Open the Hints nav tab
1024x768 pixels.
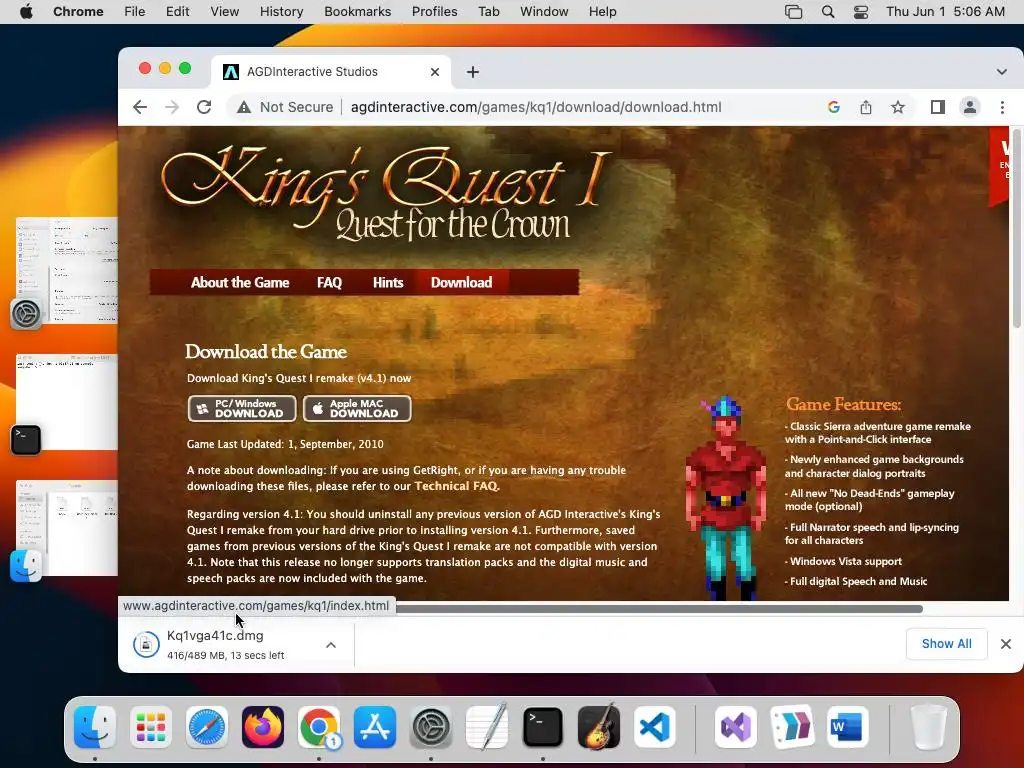[388, 283]
